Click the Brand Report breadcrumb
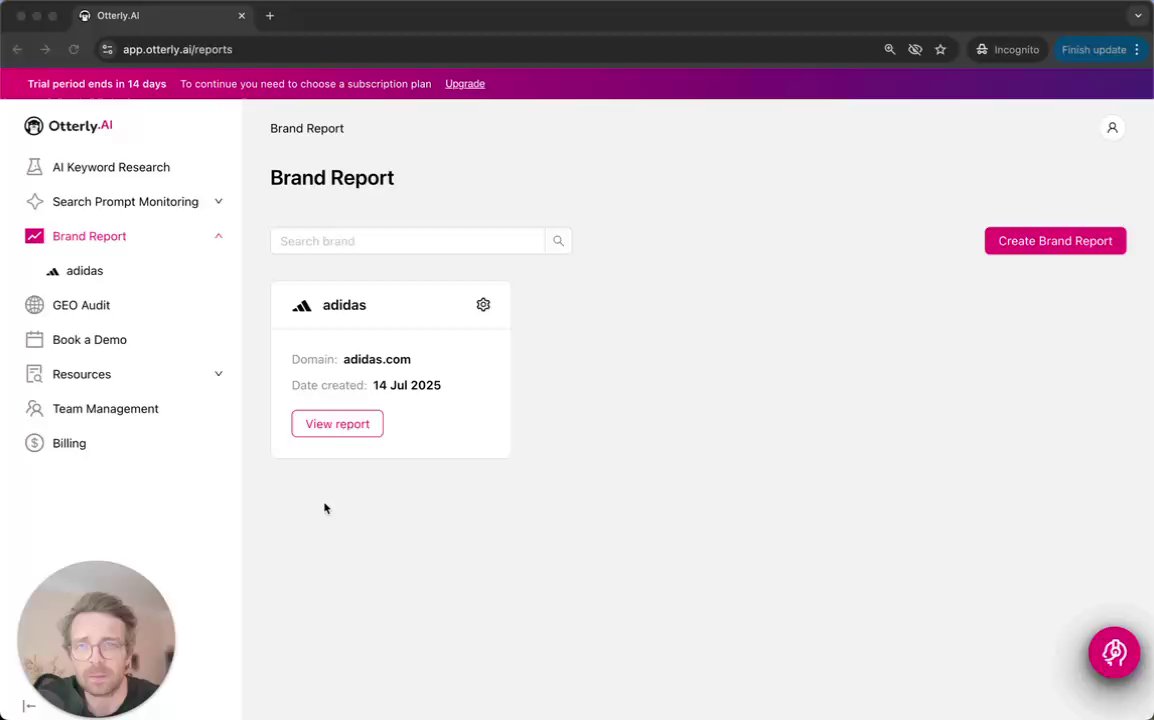The height and width of the screenshot is (720, 1154). click(307, 128)
